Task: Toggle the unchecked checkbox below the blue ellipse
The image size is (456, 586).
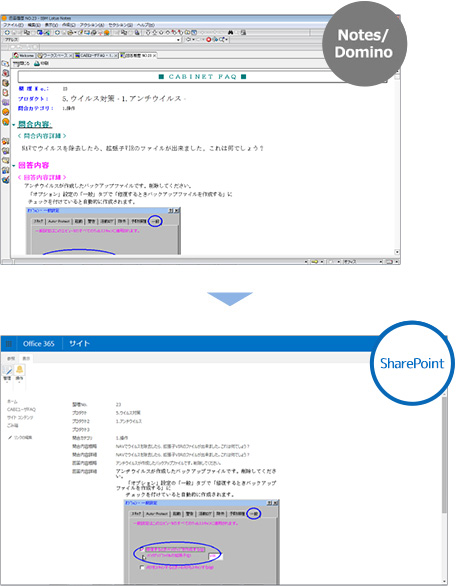Action: click(142, 567)
